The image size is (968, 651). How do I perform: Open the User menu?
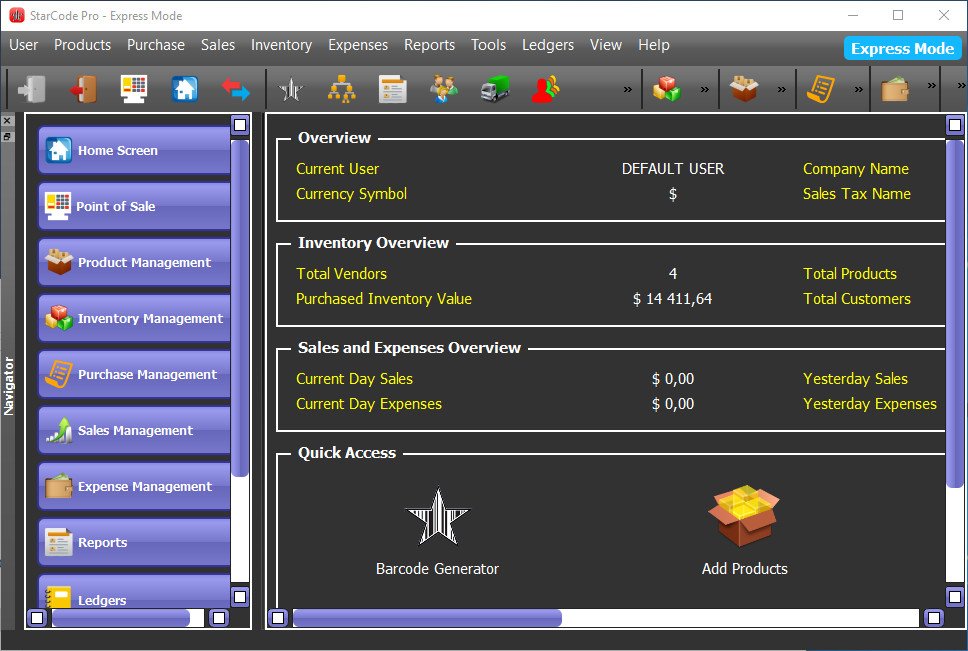coord(23,45)
